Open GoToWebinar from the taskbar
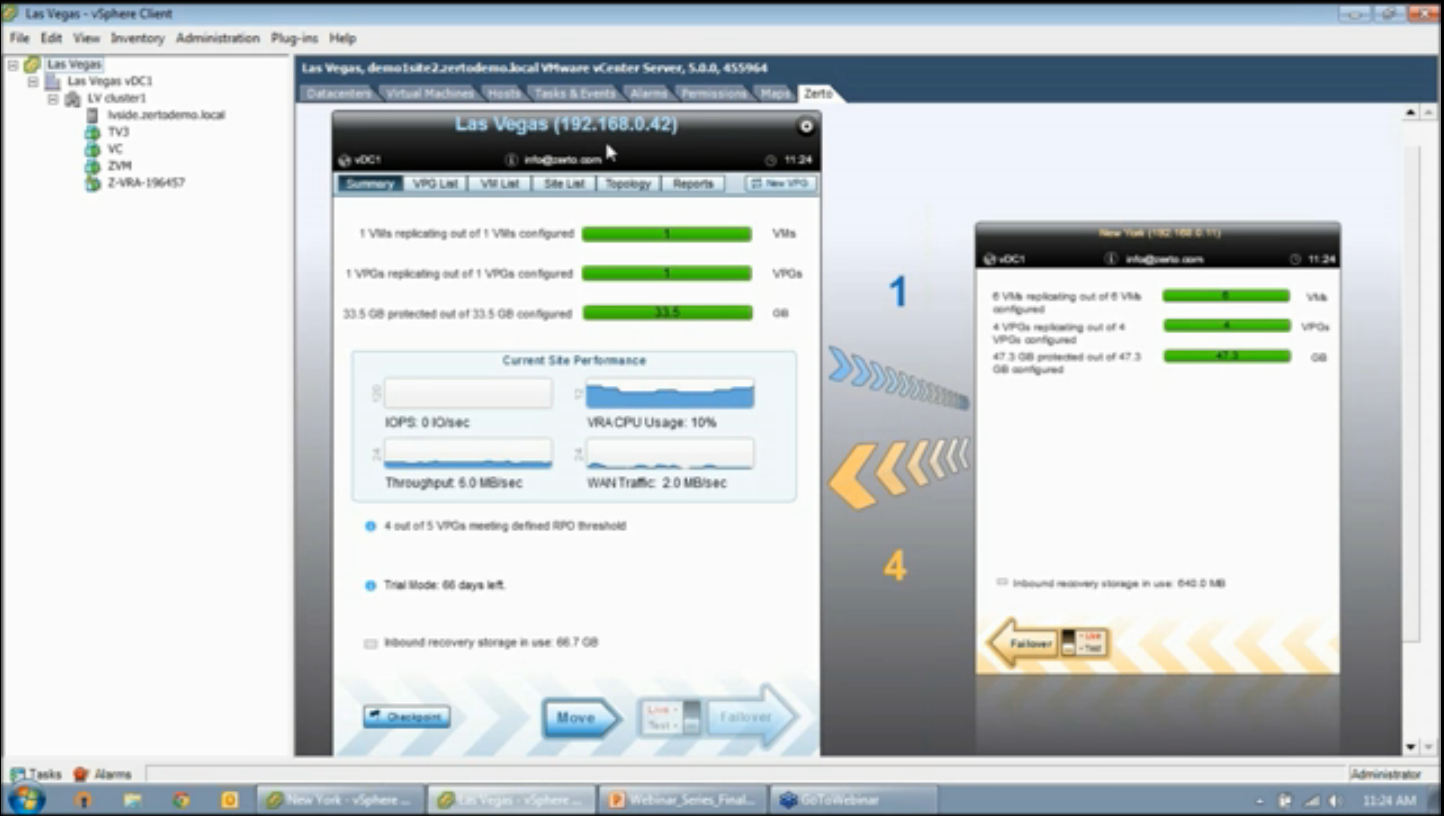The image size is (1444, 816). click(x=854, y=800)
